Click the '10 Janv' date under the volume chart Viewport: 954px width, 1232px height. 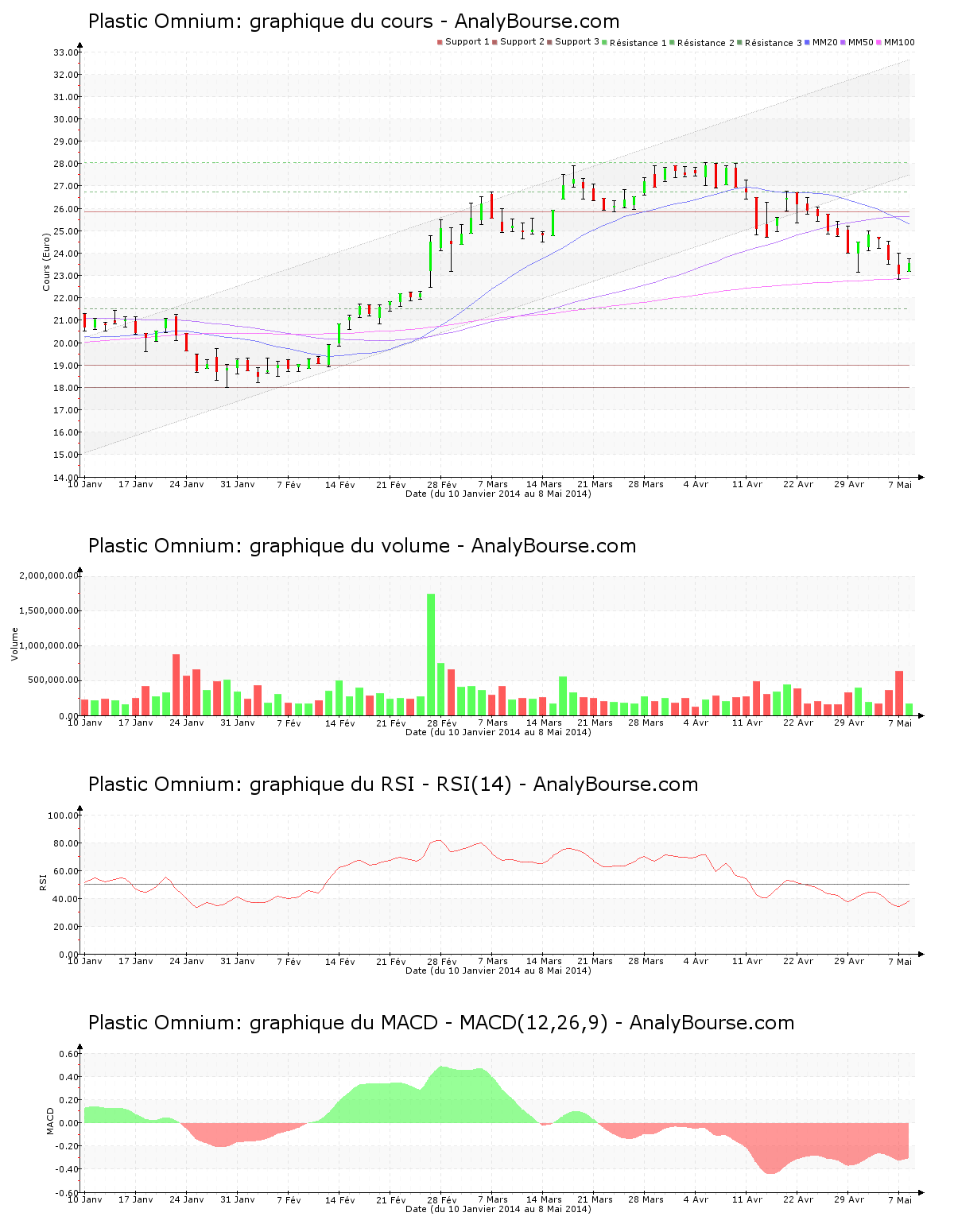pyautogui.click(x=84, y=723)
